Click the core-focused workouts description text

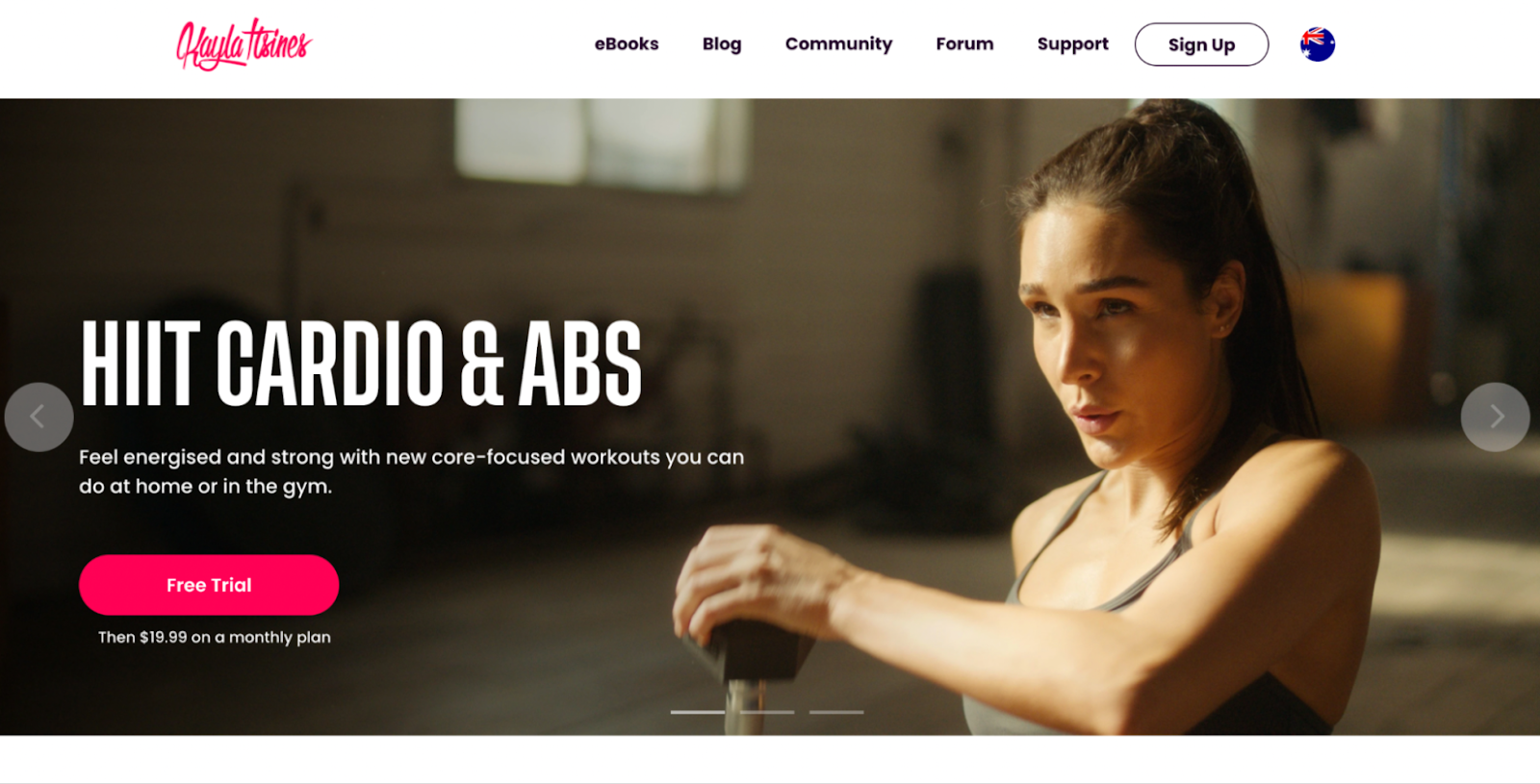pyautogui.click(x=411, y=471)
